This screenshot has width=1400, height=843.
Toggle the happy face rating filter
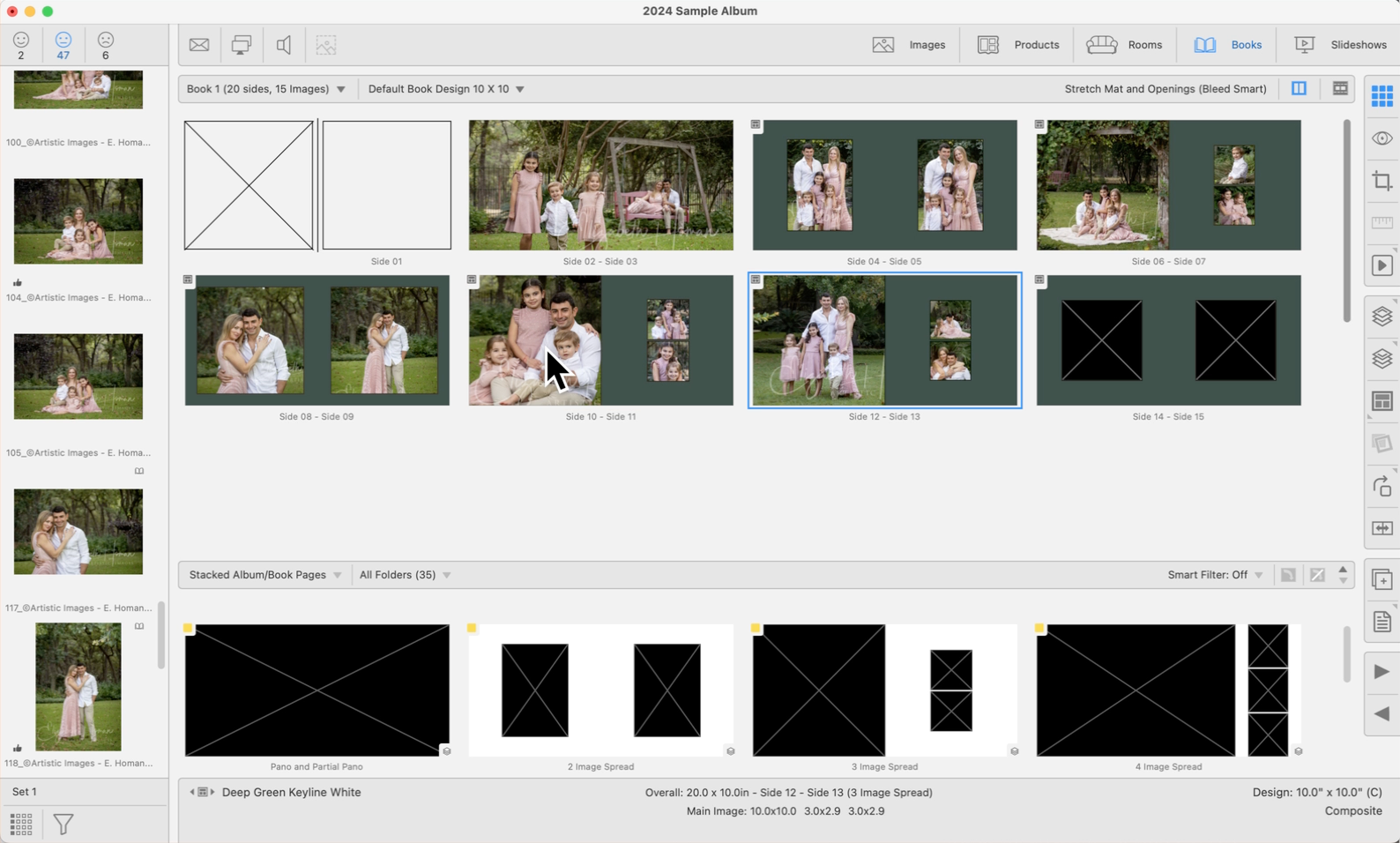coord(21,45)
